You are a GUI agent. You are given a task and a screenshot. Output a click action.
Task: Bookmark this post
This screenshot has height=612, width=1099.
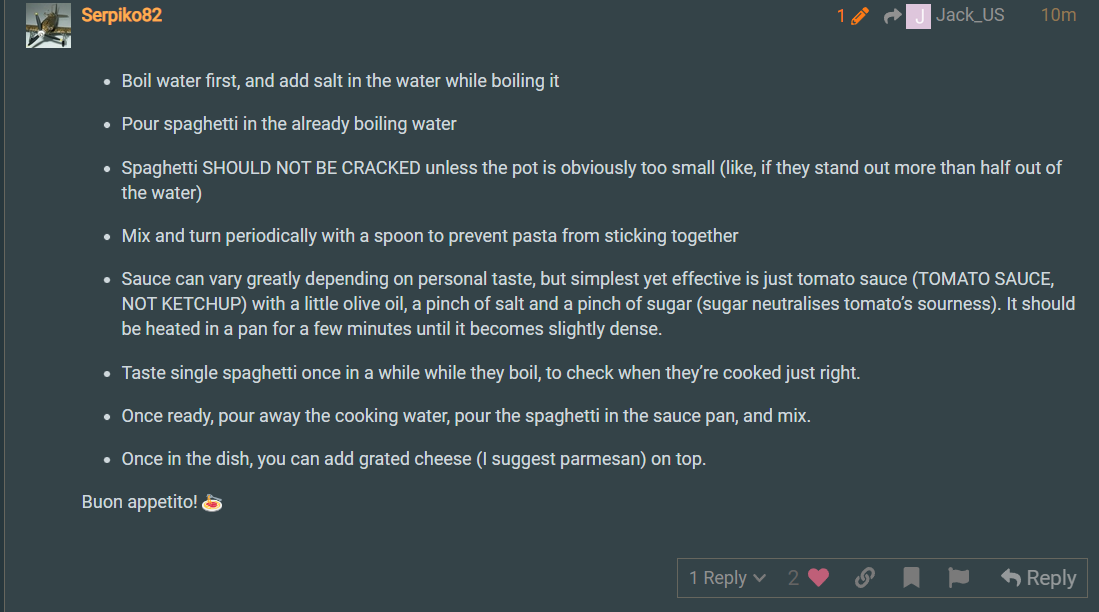[911, 578]
